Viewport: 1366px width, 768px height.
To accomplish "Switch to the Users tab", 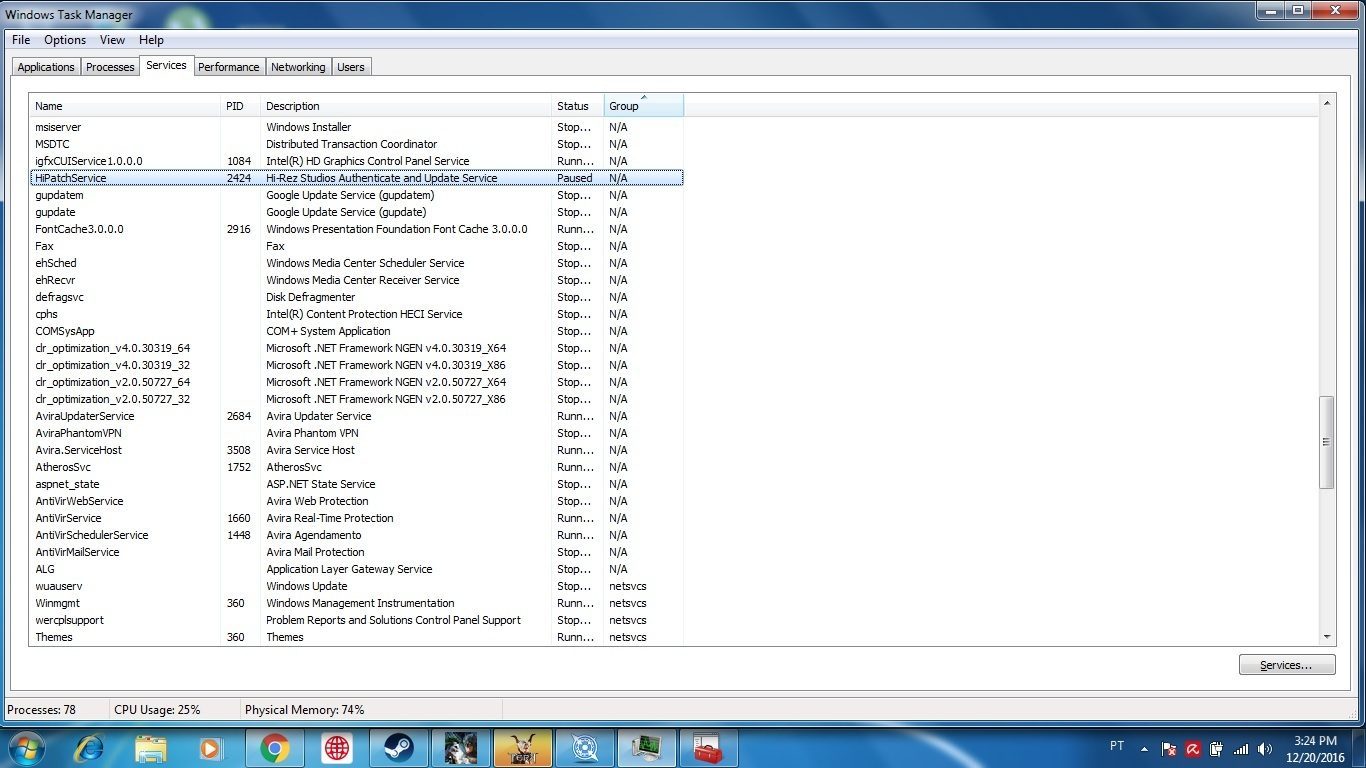I will click(351, 67).
